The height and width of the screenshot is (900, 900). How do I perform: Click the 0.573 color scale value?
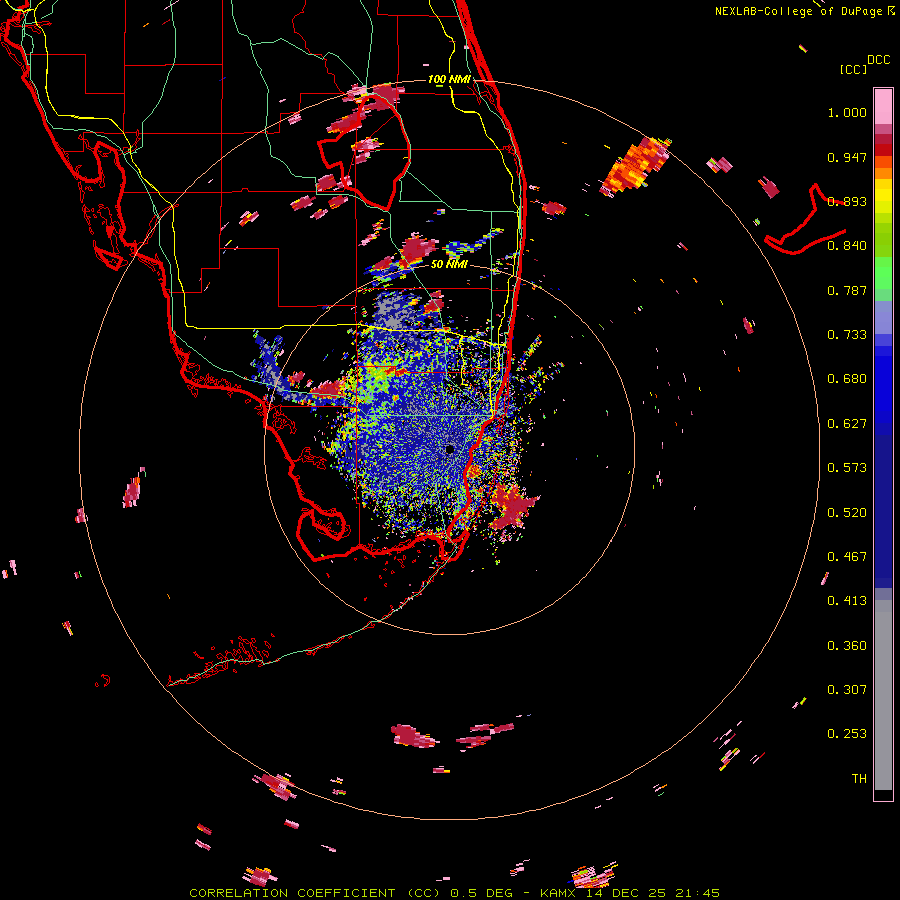coord(847,468)
